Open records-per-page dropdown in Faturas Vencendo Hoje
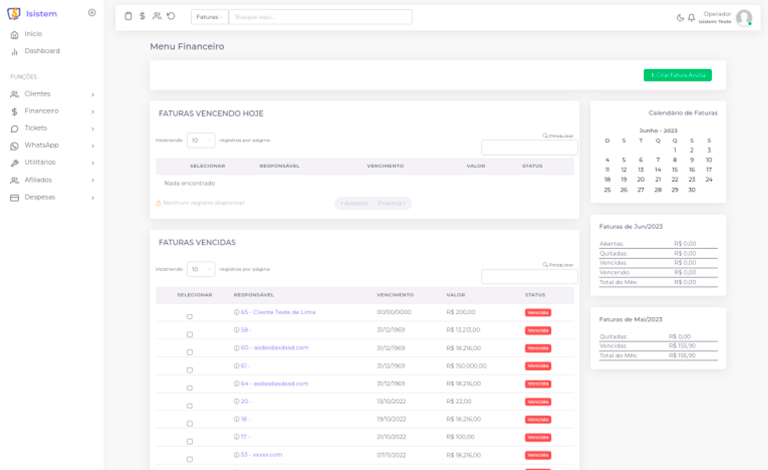The height and width of the screenshot is (470, 768). [x=201, y=140]
